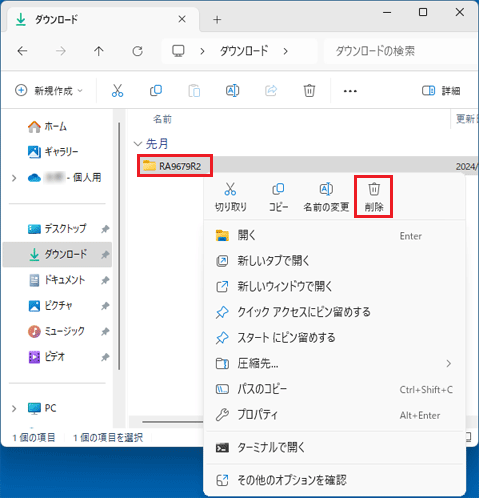Viewport: 479px width, 498px height.
Task: Choose コピー in the context menu
Action: 278,197
